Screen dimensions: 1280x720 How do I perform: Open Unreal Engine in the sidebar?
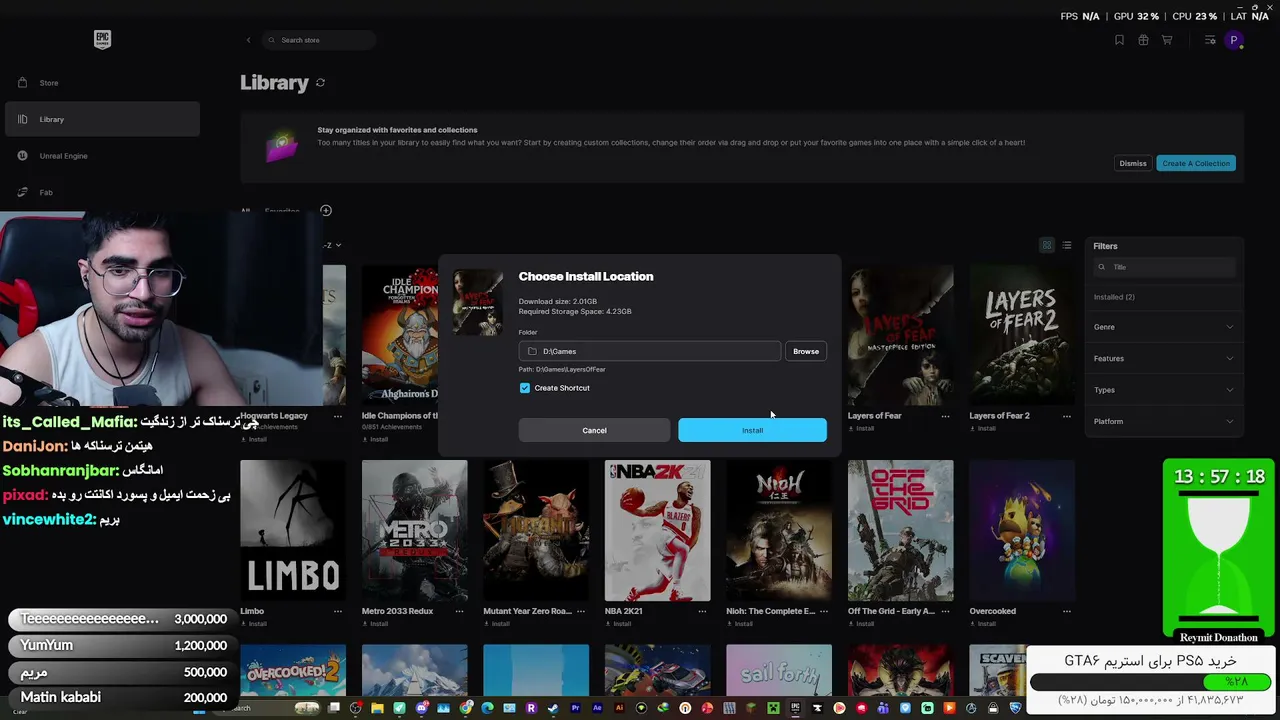pos(102,156)
